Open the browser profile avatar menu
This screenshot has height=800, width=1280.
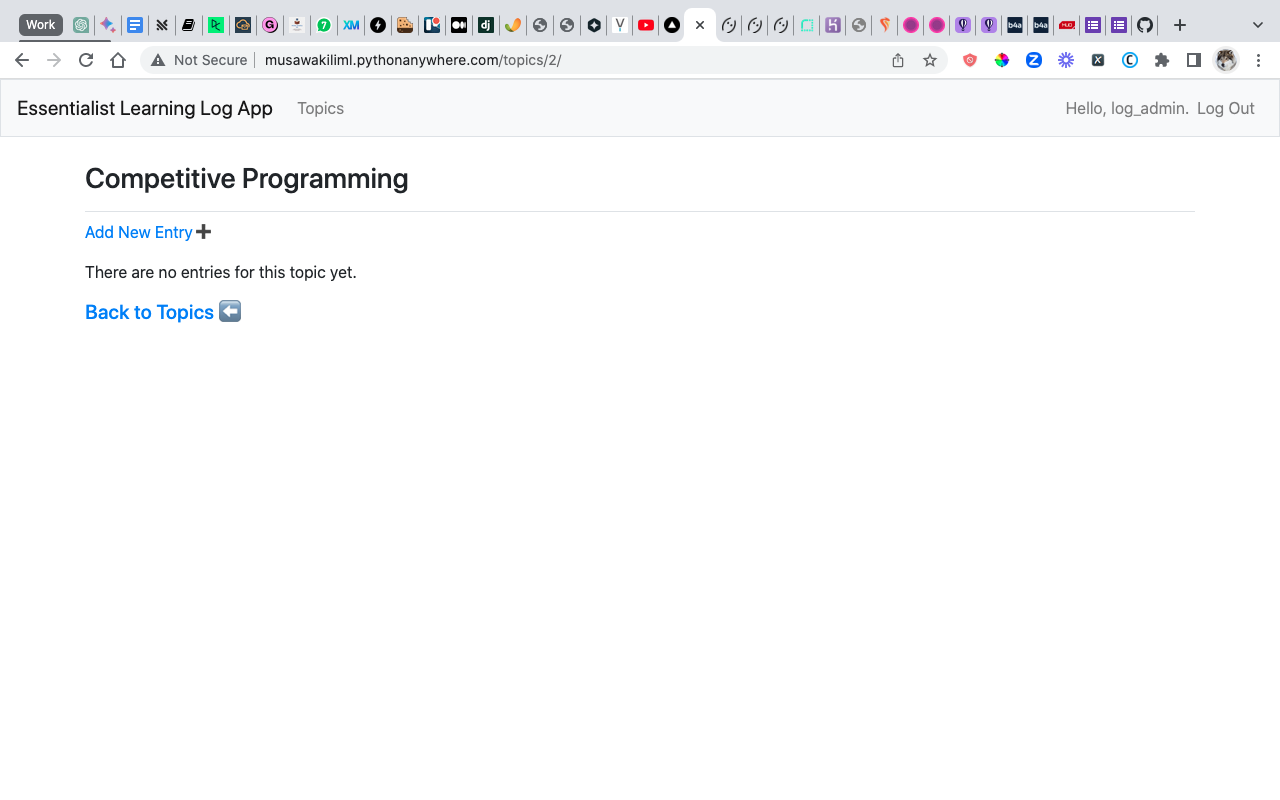1226,60
